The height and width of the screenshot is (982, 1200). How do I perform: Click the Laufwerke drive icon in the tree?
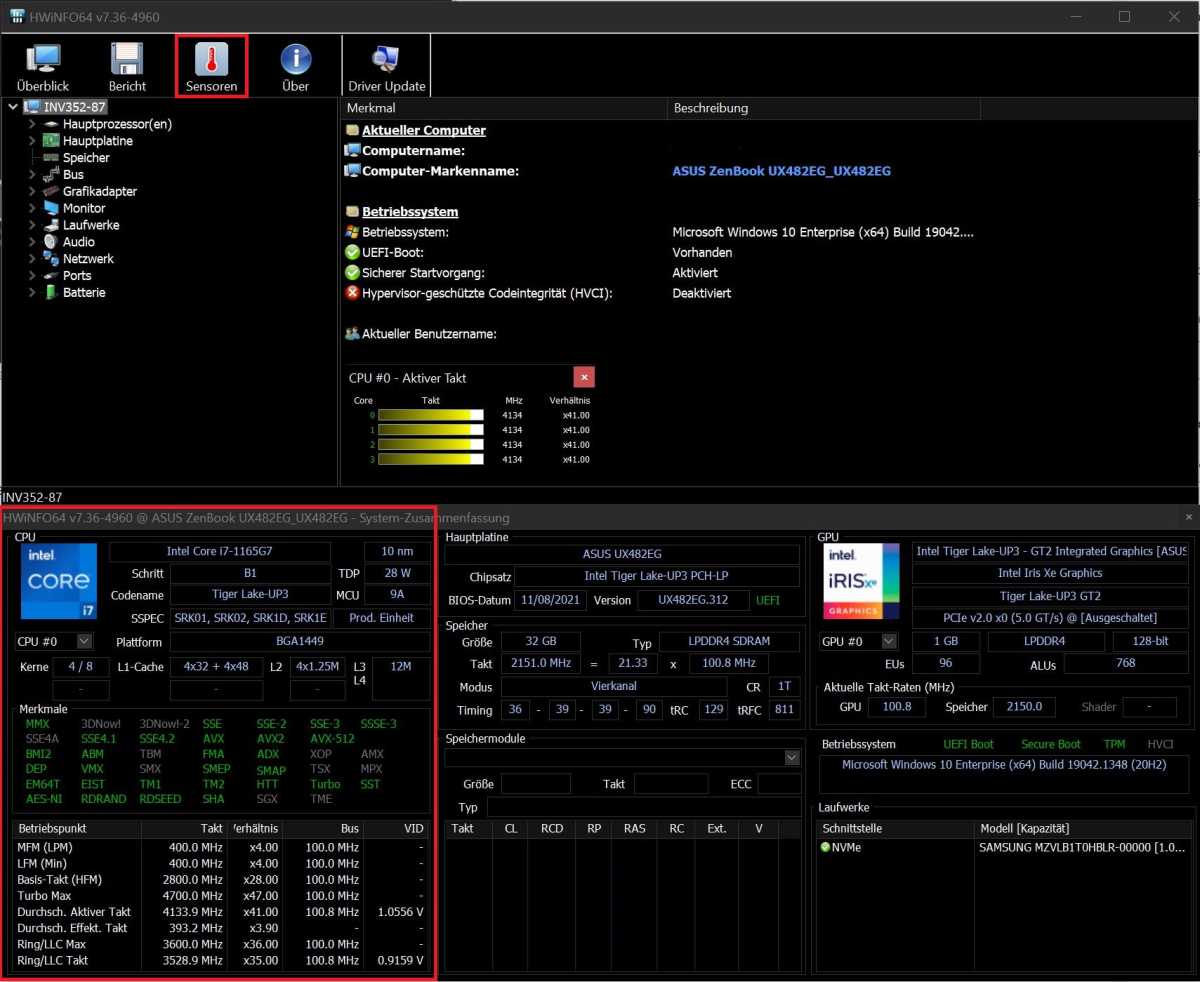click(52, 225)
